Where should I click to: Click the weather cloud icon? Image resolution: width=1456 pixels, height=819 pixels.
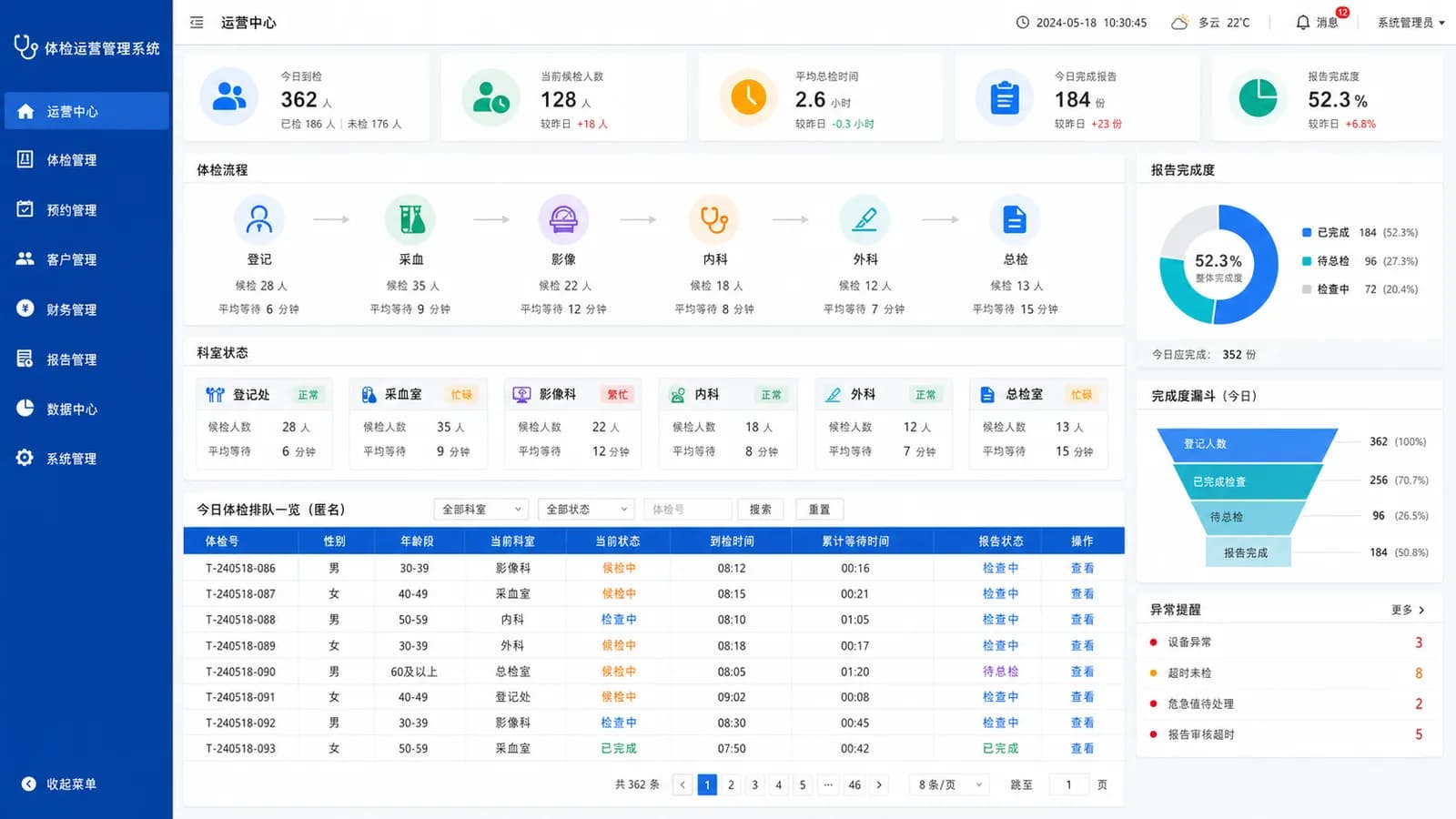(x=1179, y=22)
